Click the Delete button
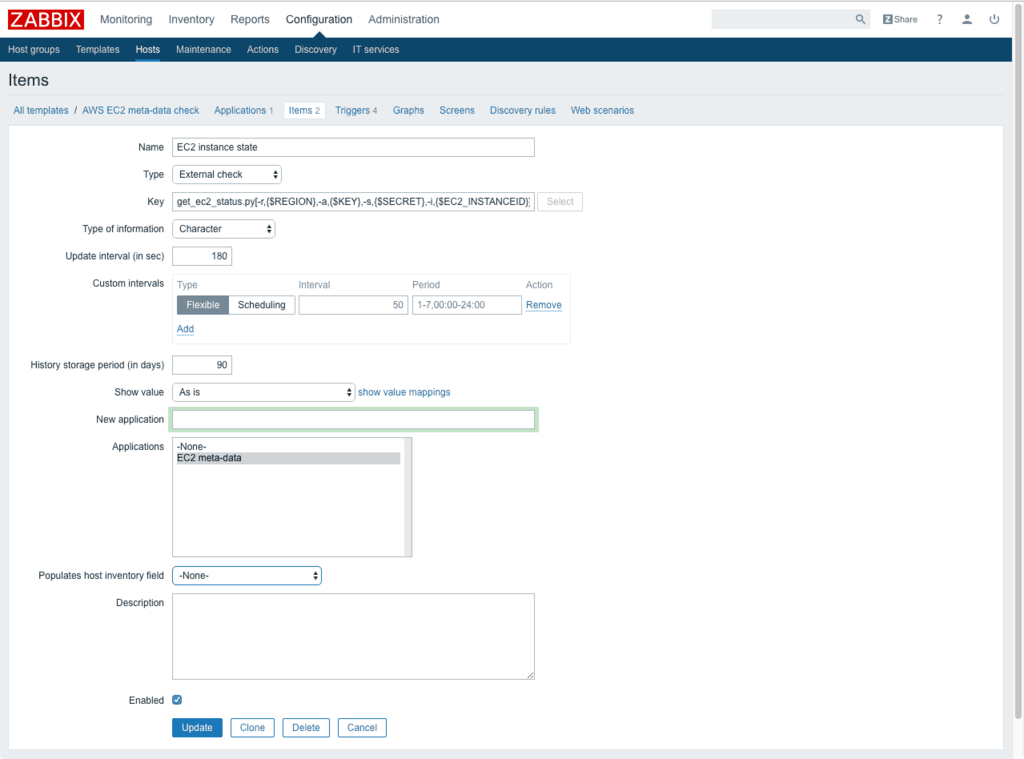The image size is (1024, 759). point(306,728)
